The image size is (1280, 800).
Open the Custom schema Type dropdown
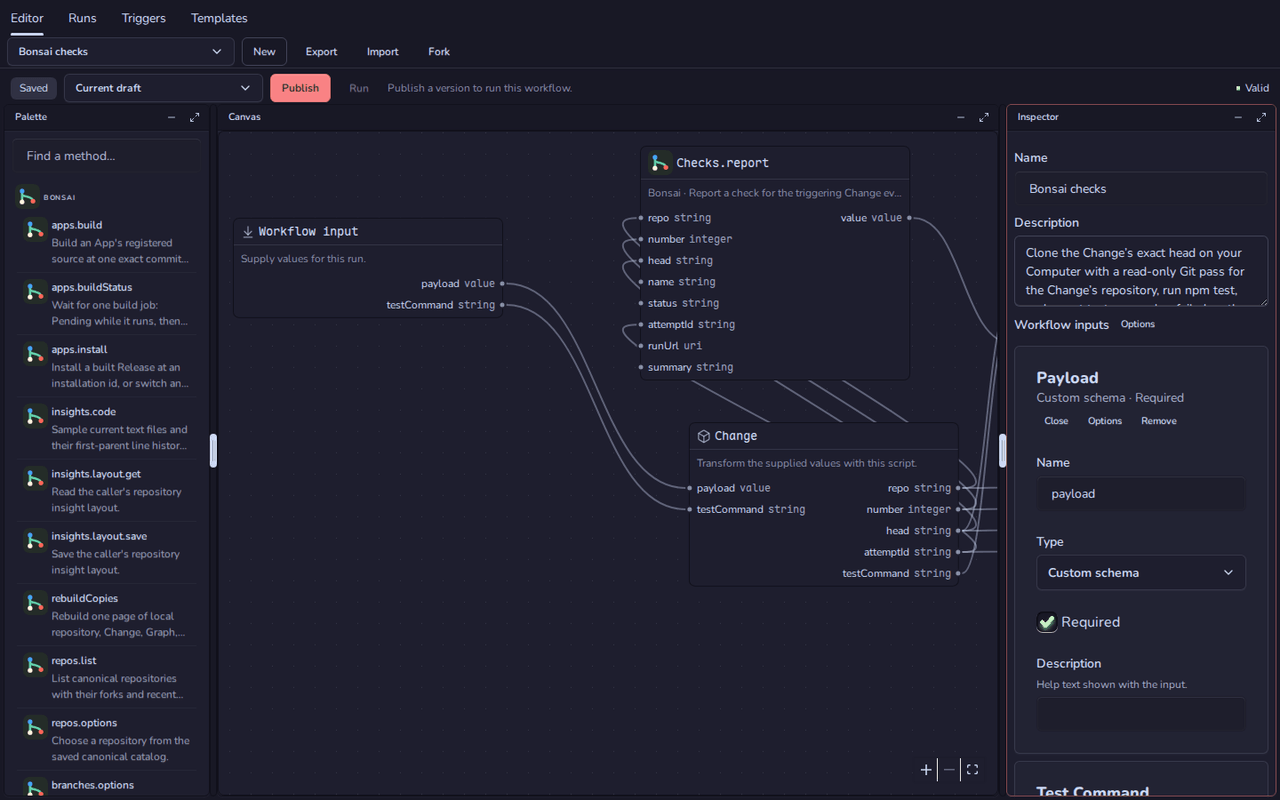(1141, 573)
